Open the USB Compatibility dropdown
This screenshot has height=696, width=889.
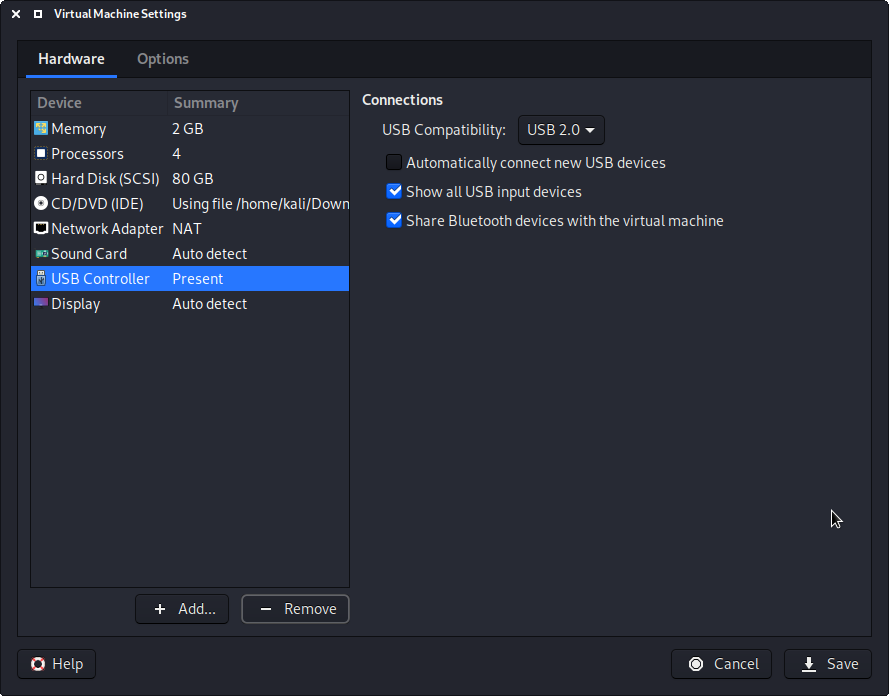click(x=561, y=130)
